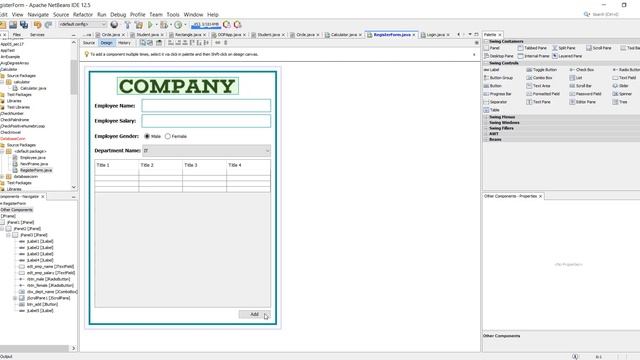Screen dimensions: 640x360
Task: Select Spinner in the Palette
Action: point(622,94)
